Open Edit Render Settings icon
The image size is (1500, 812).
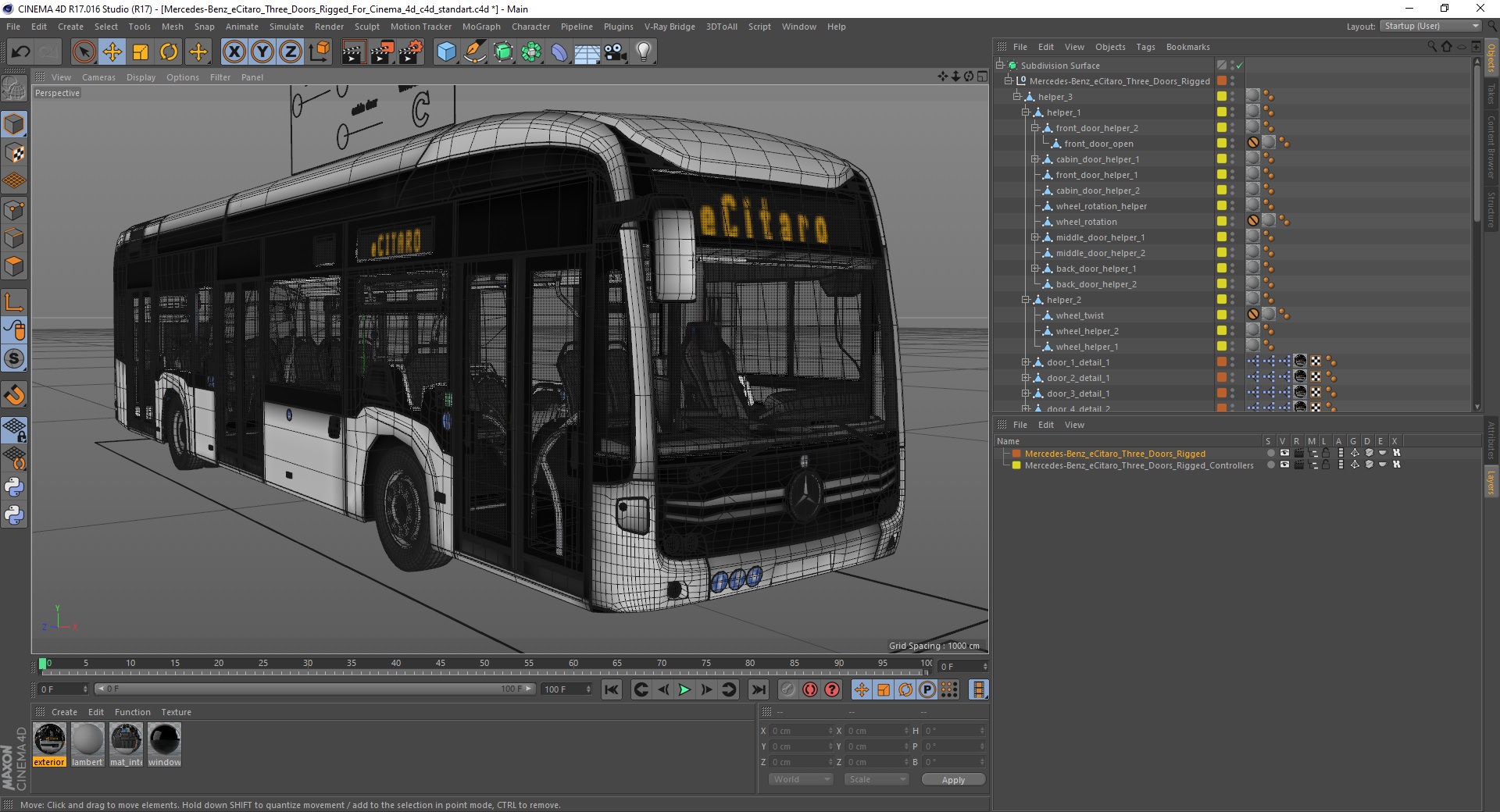click(x=411, y=52)
